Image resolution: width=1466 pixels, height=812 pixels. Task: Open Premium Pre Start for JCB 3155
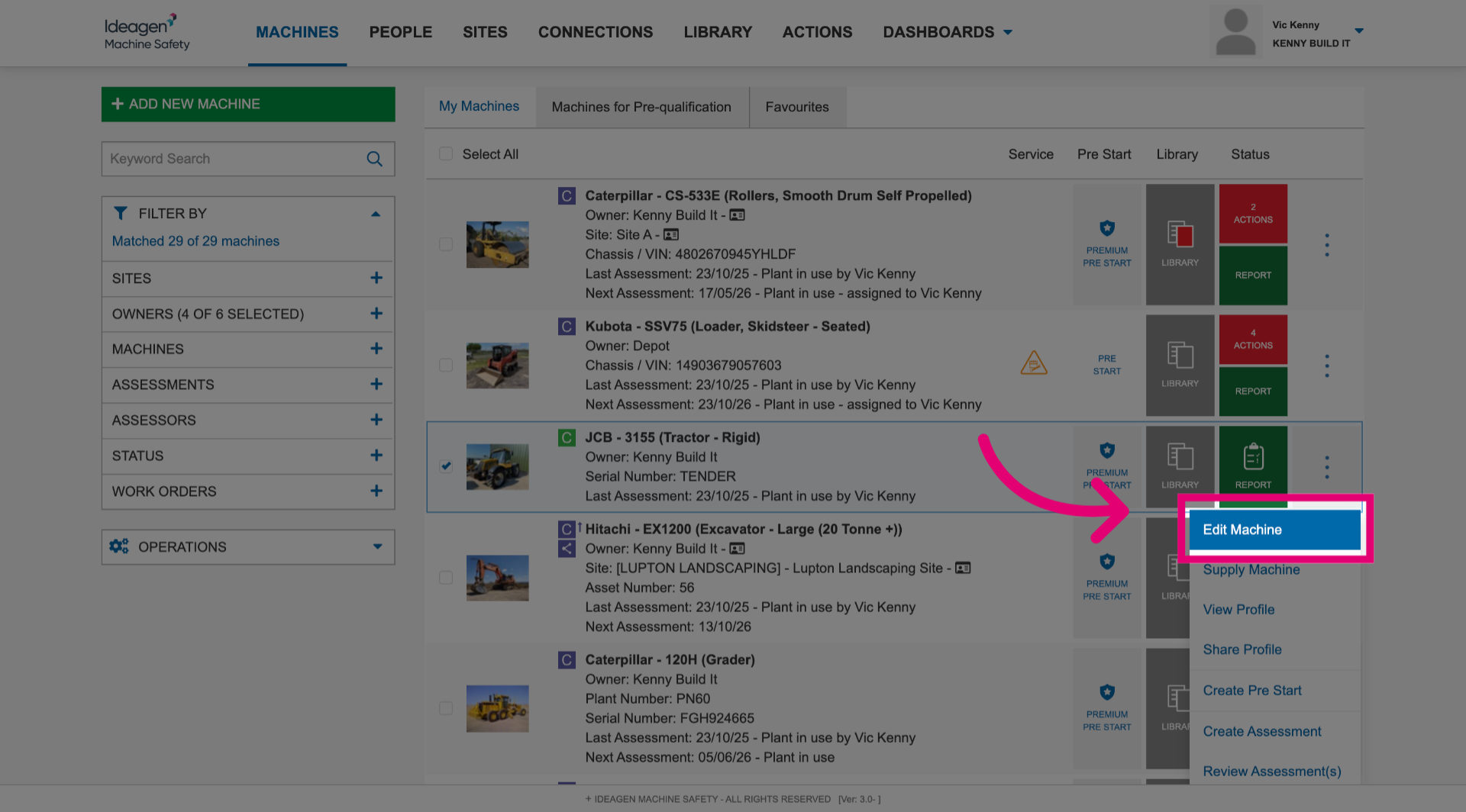pos(1107,467)
